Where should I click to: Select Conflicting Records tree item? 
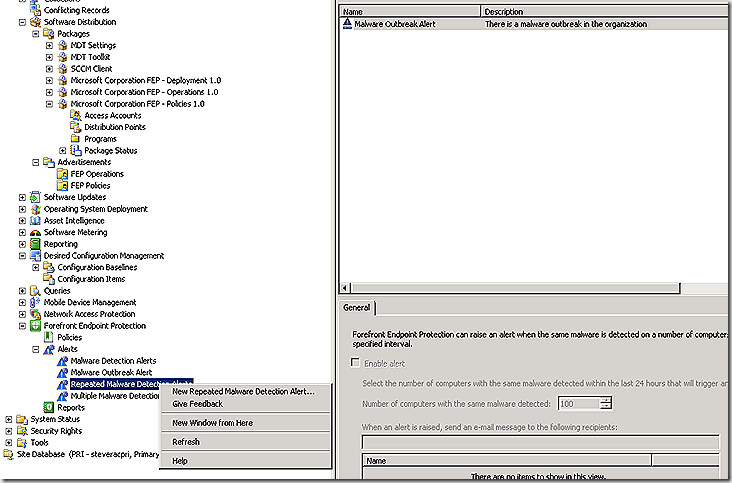pos(77,10)
